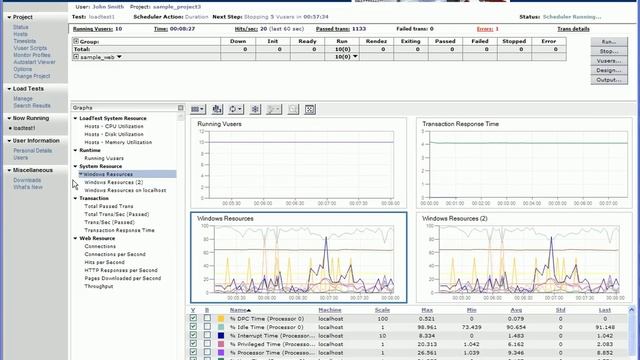
Task: Click the pink % Privileged Time color swatch
Action: pyautogui.click(x=221, y=344)
